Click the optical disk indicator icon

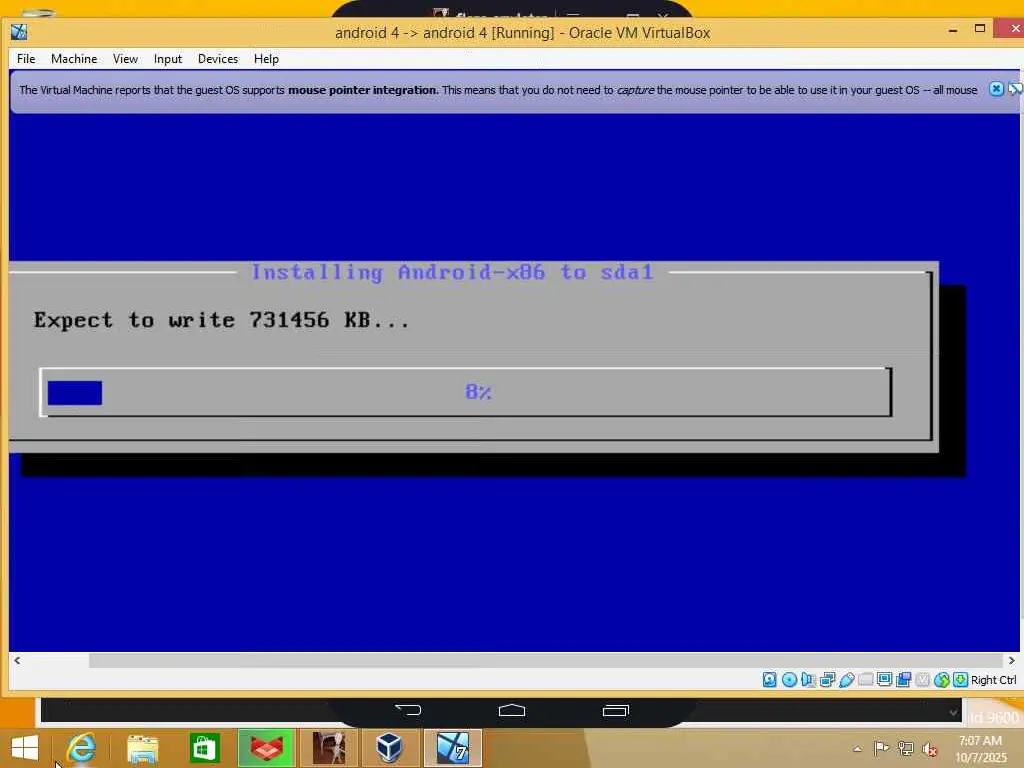pos(789,680)
